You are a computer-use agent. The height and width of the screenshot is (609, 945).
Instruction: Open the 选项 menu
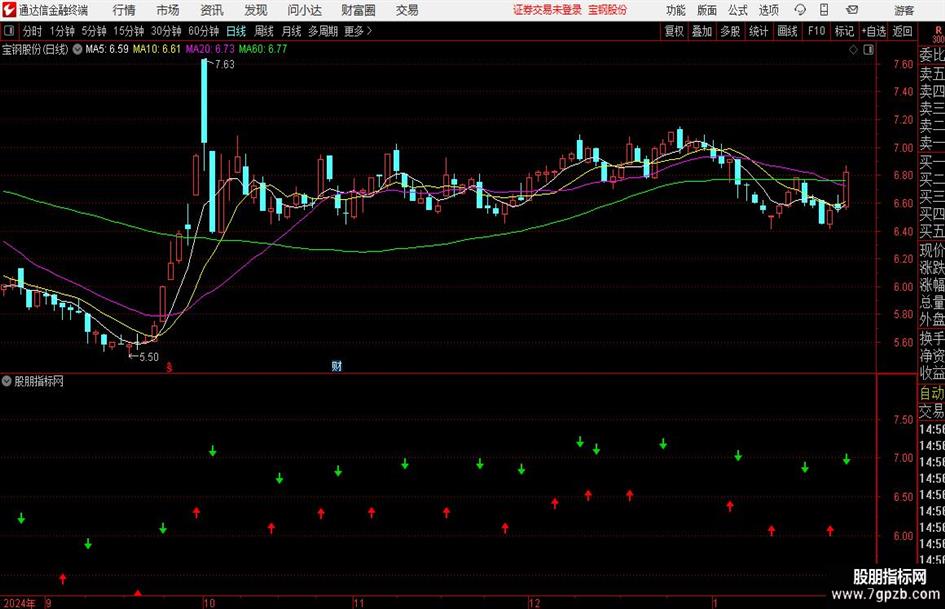(x=768, y=10)
